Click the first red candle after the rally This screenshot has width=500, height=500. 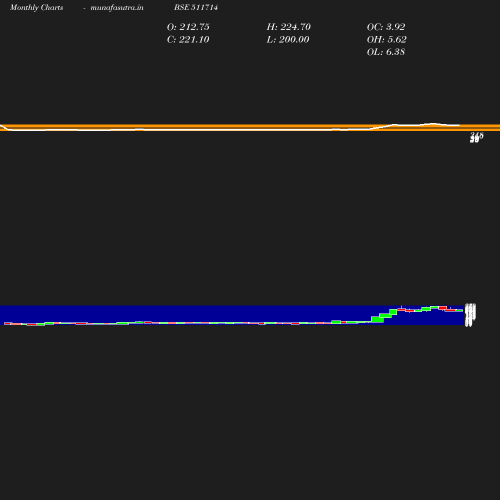402,310
